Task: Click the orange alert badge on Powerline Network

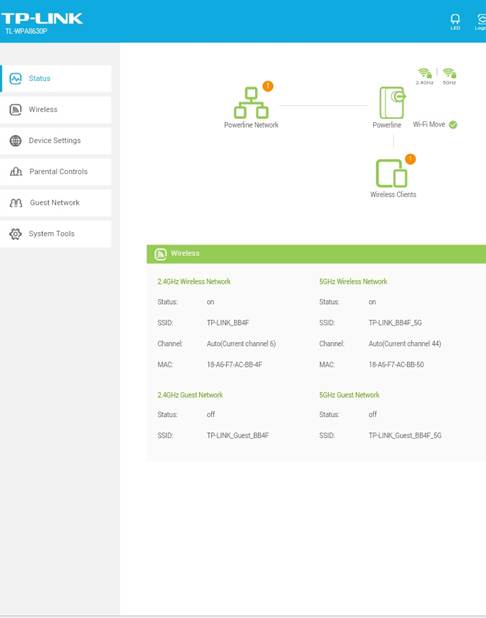Action: [x=268, y=86]
